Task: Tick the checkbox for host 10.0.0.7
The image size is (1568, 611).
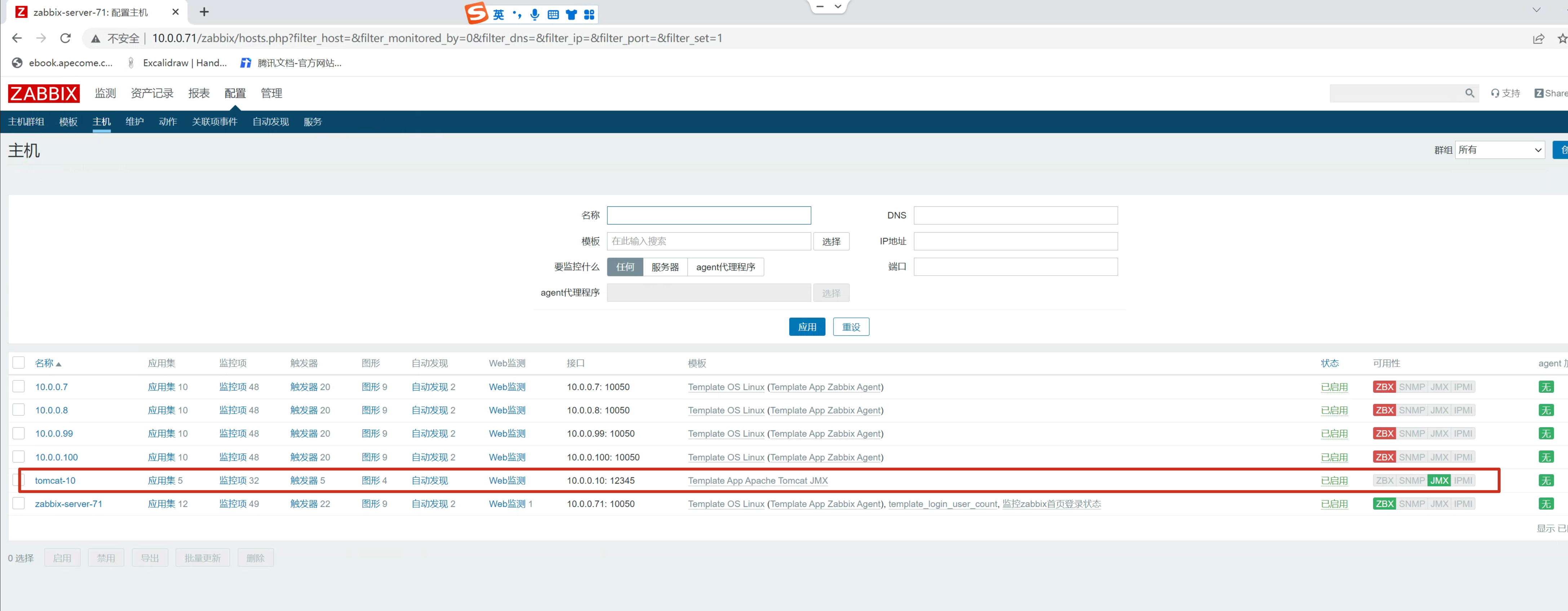Action: coord(18,387)
